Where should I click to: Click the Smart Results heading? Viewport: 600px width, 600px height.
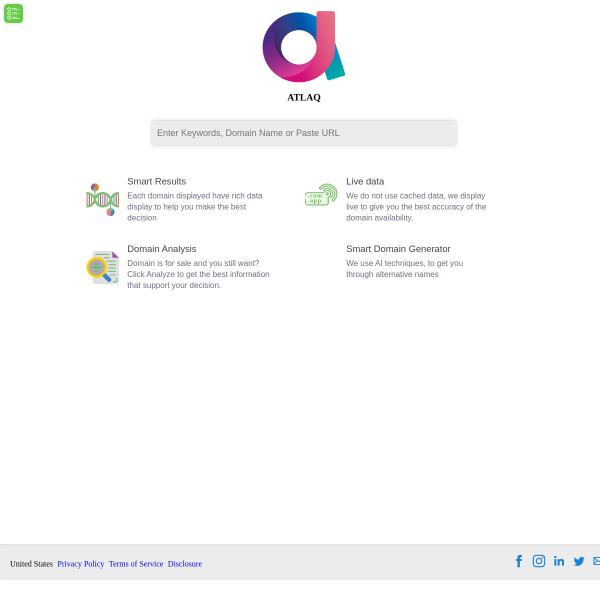[x=157, y=181]
